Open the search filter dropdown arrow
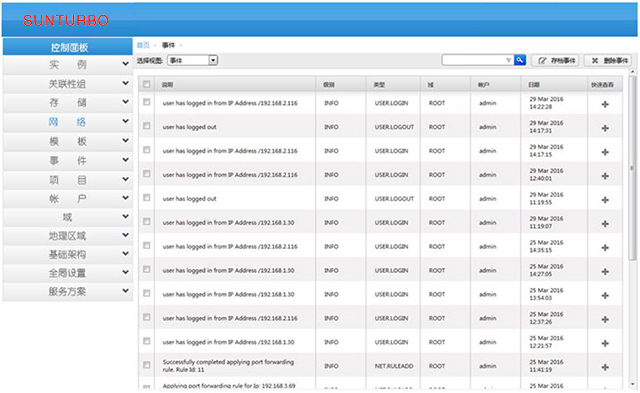Screen dimensions: 640x393 pyautogui.click(x=508, y=60)
